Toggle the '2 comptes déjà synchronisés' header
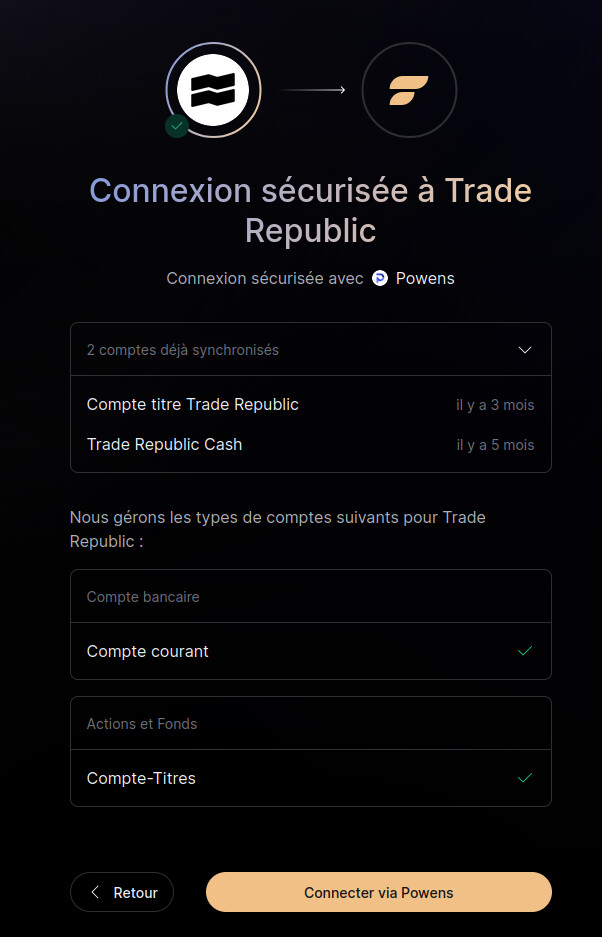 [183, 350]
